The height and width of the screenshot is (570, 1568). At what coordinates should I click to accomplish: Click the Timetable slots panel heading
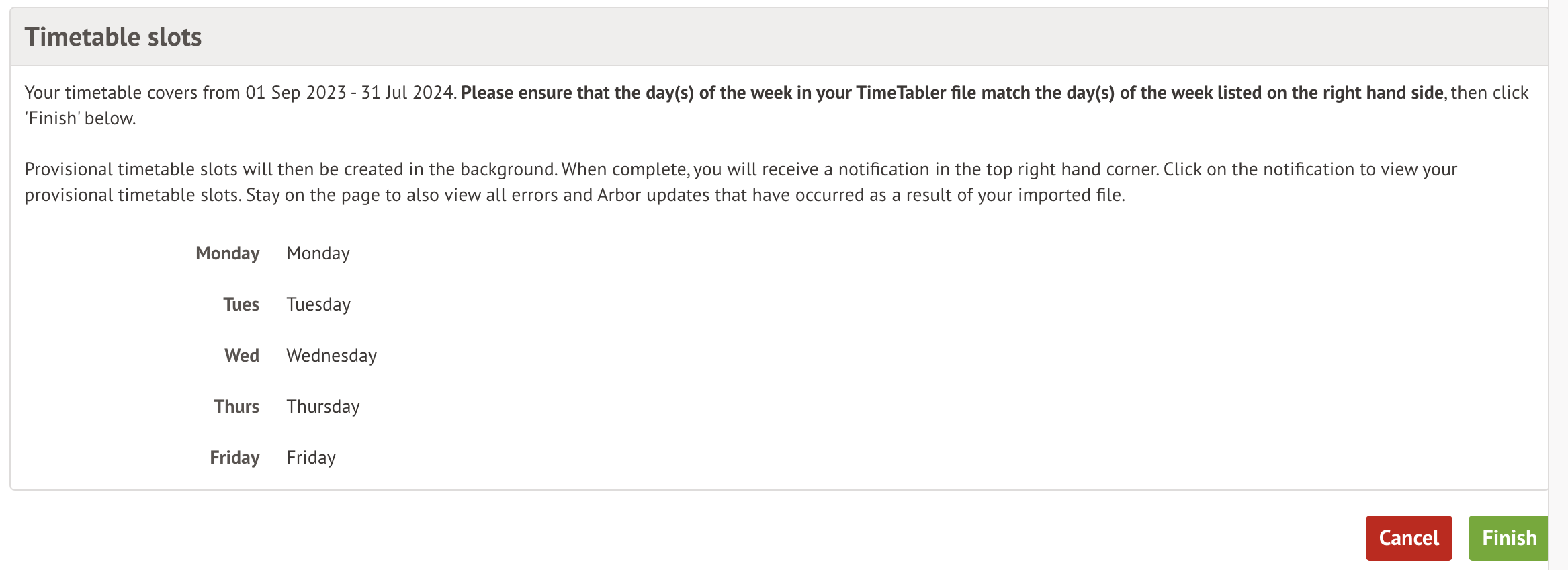click(x=113, y=37)
